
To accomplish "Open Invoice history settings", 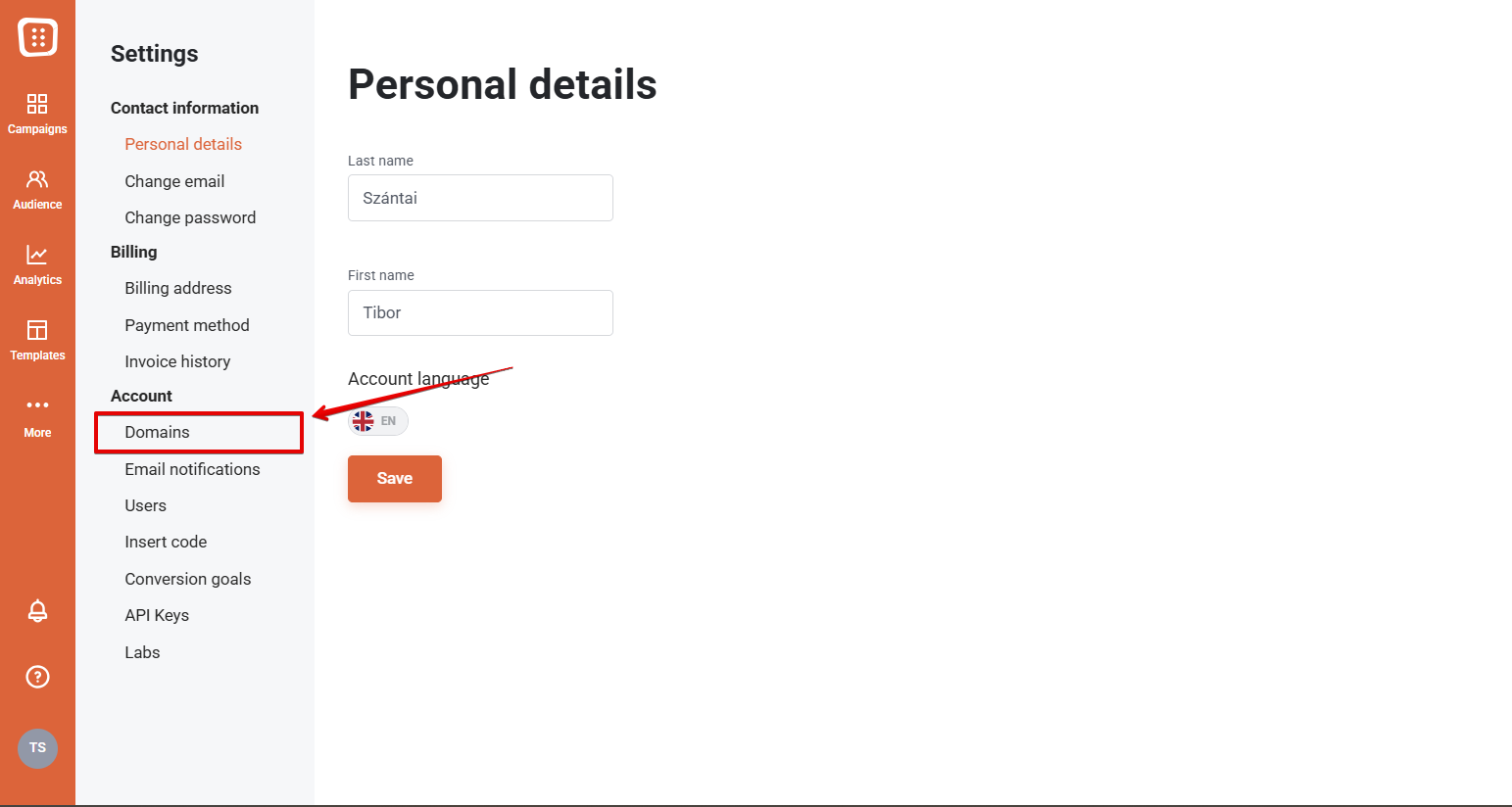I will click(x=177, y=361).
